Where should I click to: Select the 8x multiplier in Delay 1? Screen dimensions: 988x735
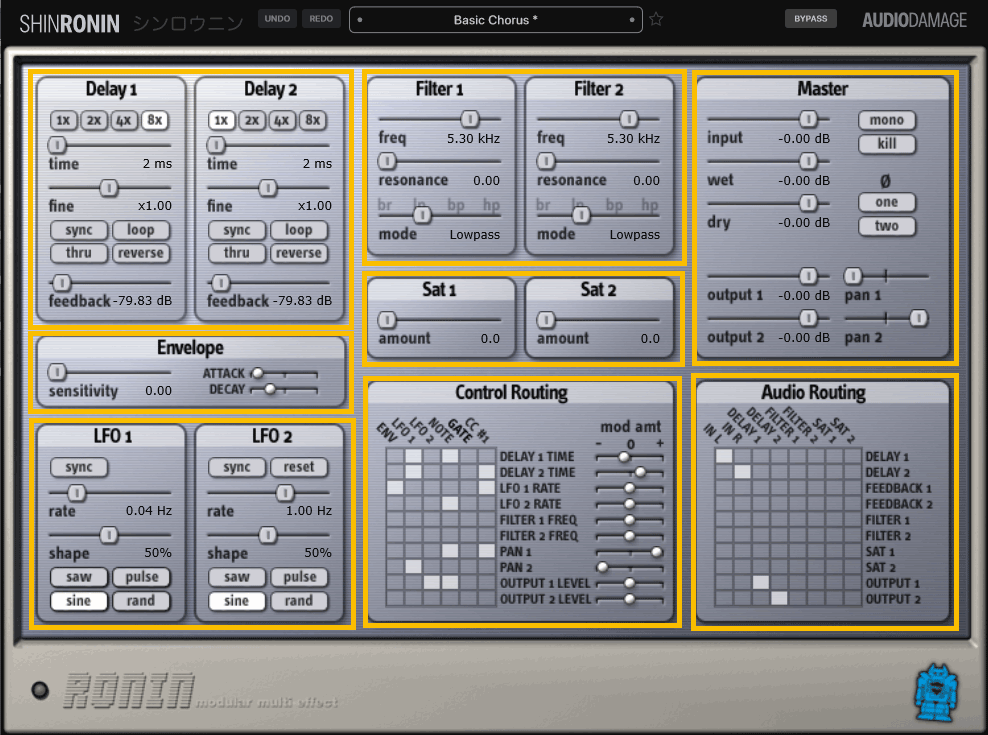coord(155,120)
